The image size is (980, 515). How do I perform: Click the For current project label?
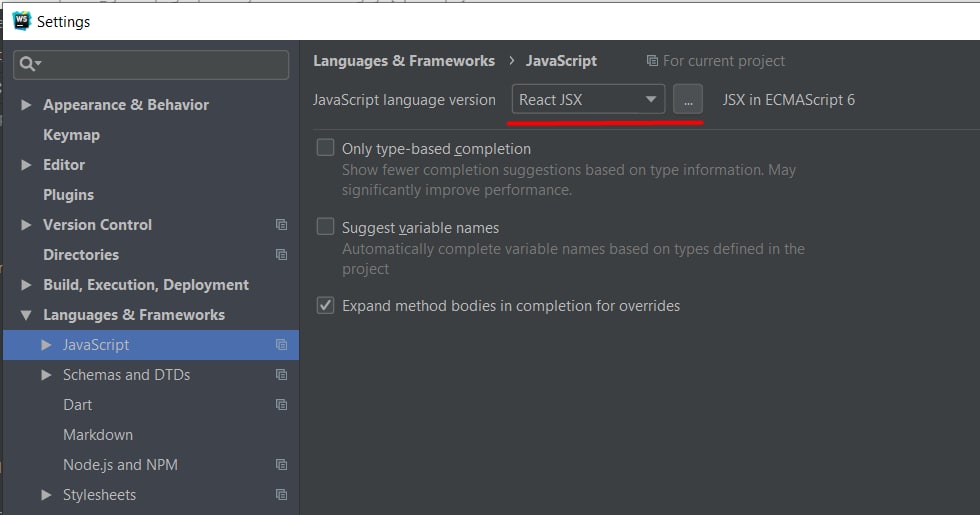point(724,61)
